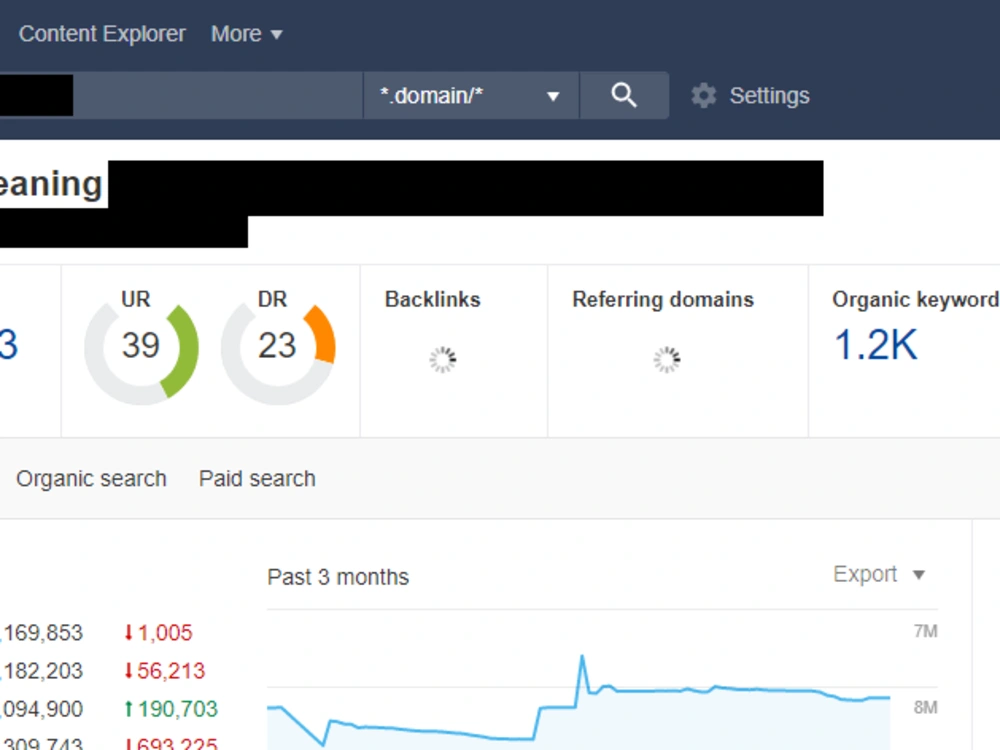1000x750 pixels.
Task: Click the 1,005 decrease value
Action: click(158, 633)
